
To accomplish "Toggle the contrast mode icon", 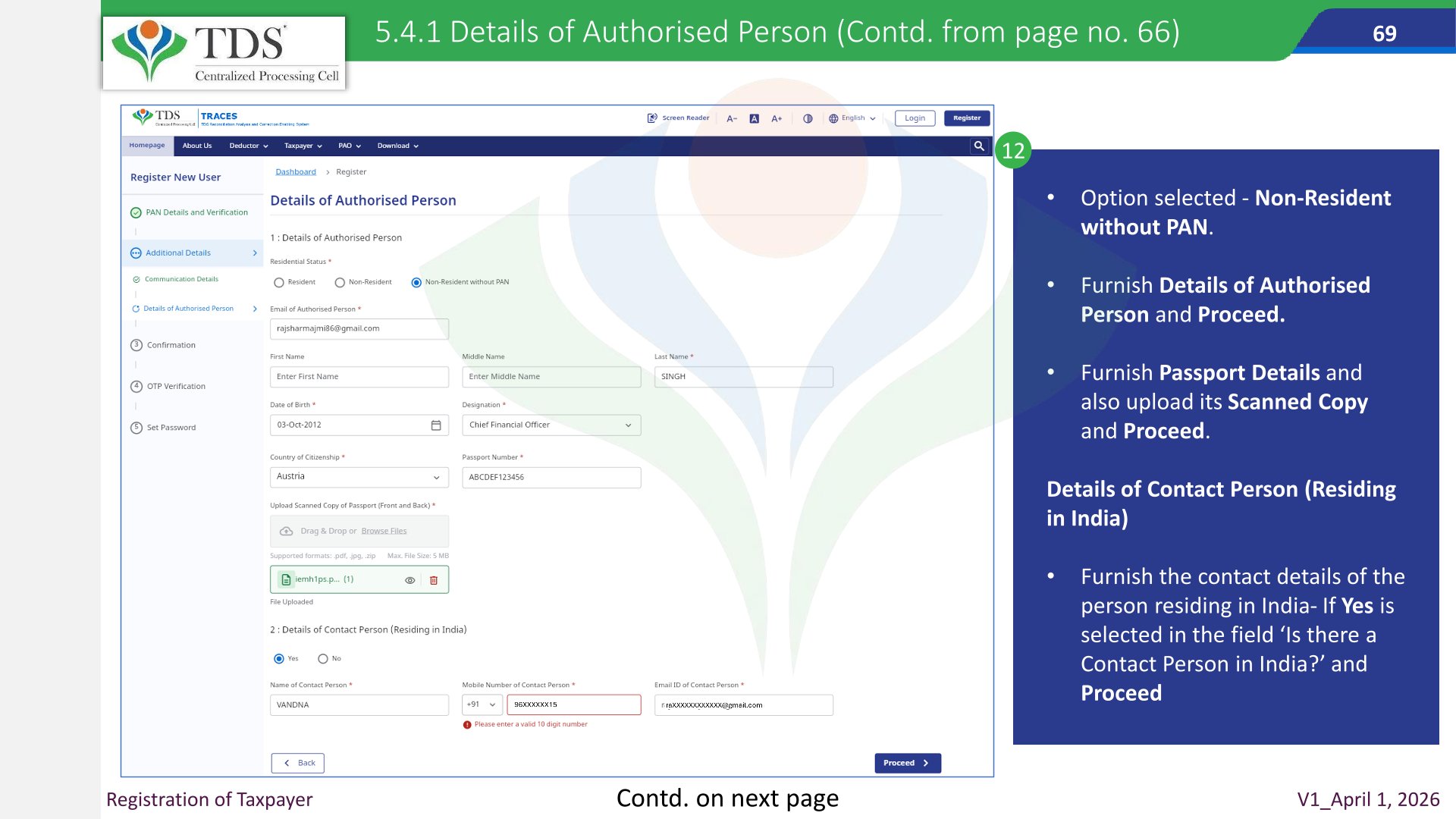I will pyautogui.click(x=808, y=118).
